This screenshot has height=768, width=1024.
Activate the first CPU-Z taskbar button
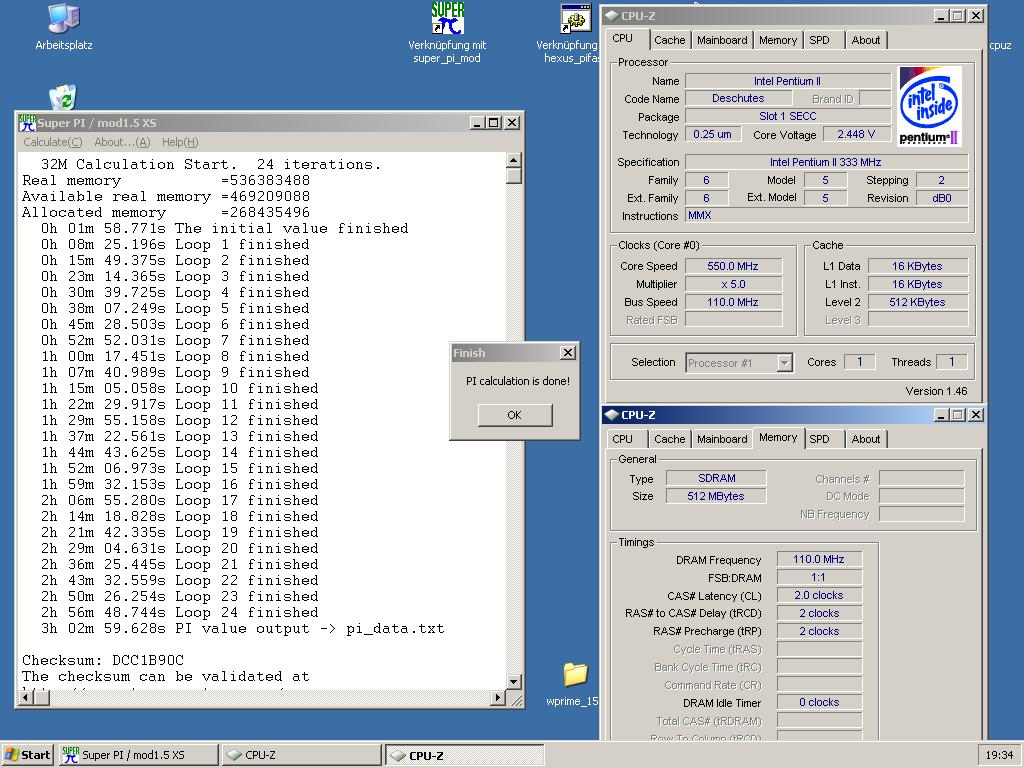click(301, 755)
